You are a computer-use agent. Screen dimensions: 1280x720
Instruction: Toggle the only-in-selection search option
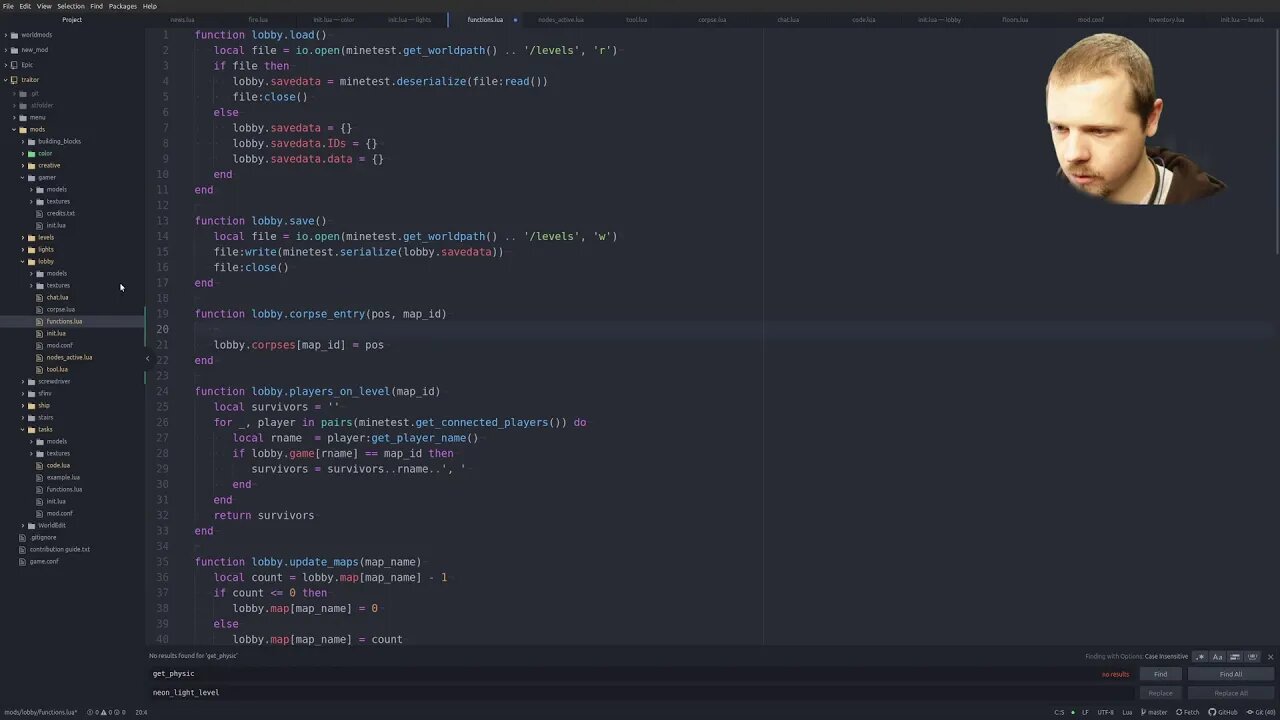point(1235,657)
